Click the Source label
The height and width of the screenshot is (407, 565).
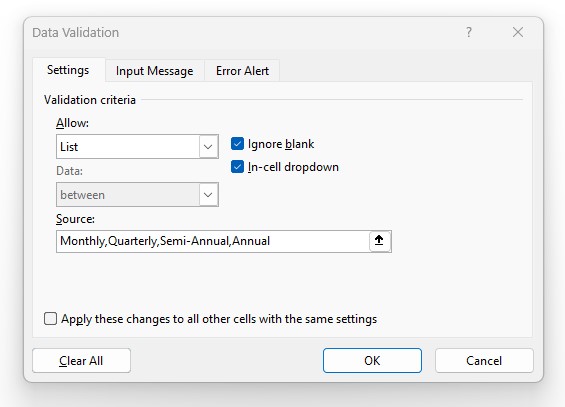tap(75, 219)
